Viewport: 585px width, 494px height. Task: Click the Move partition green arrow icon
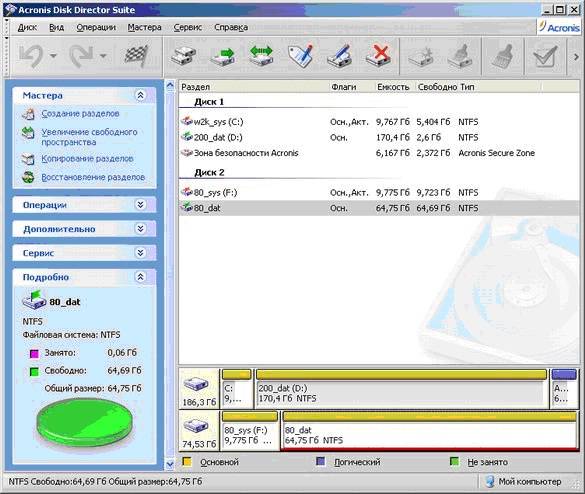(x=223, y=56)
